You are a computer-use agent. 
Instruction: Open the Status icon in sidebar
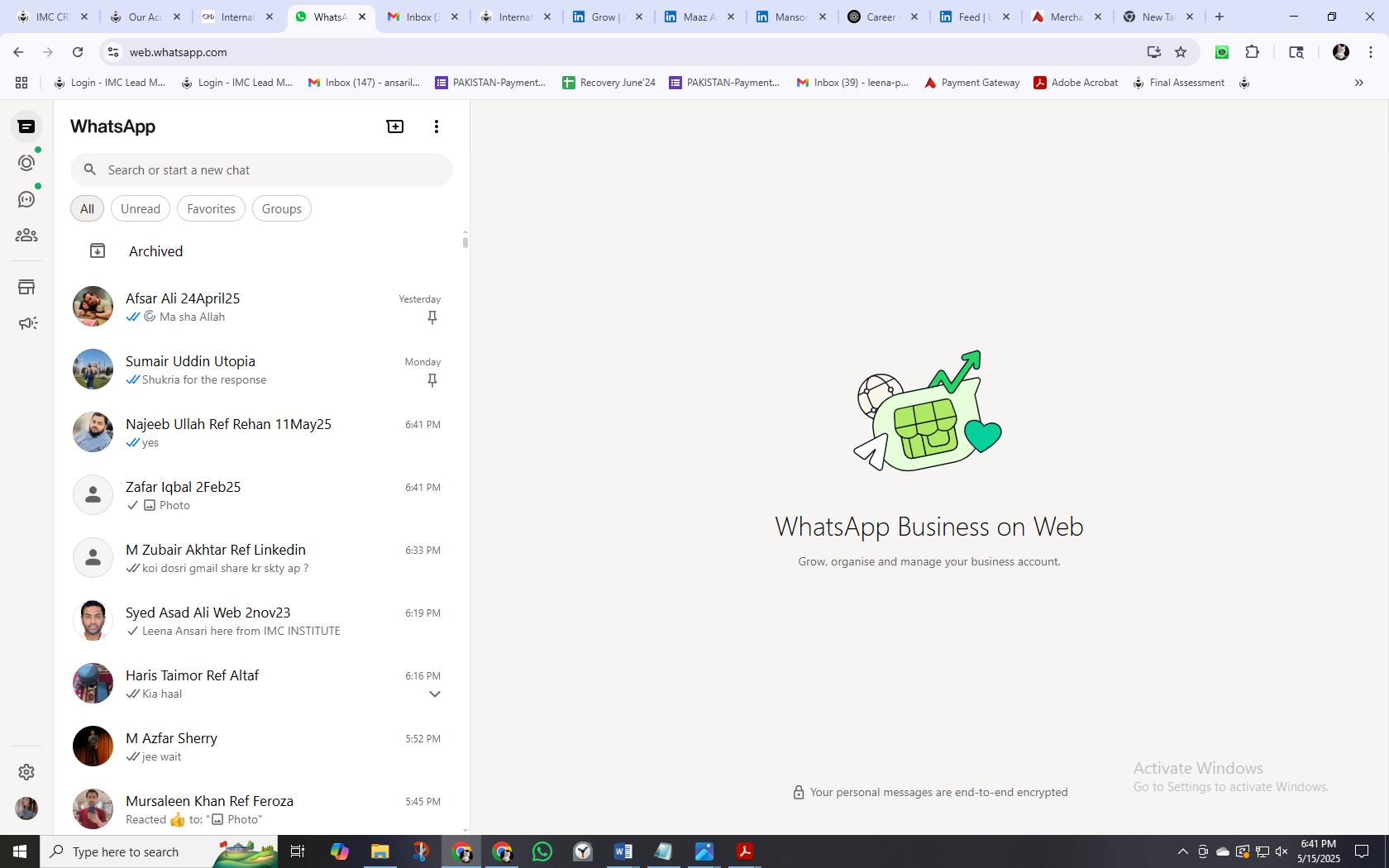26,163
